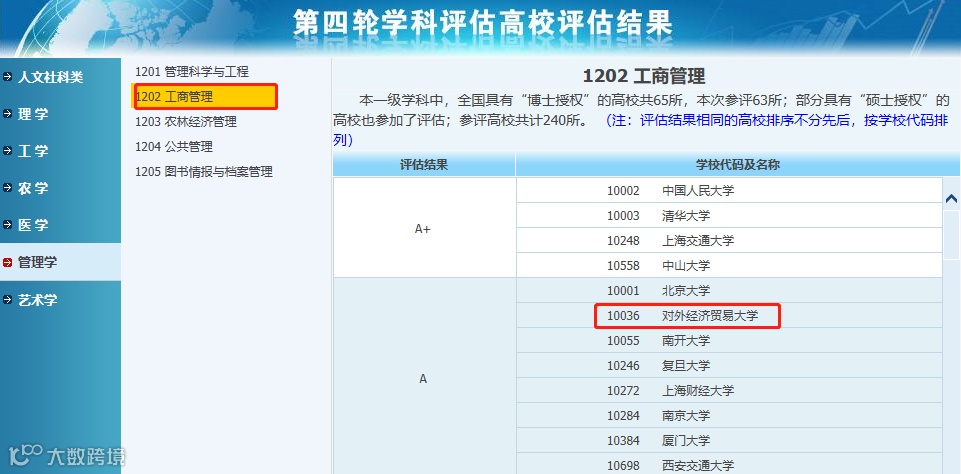The height and width of the screenshot is (474, 961).
Task: Select row 10001 北京大学
Action: [x=729, y=291]
